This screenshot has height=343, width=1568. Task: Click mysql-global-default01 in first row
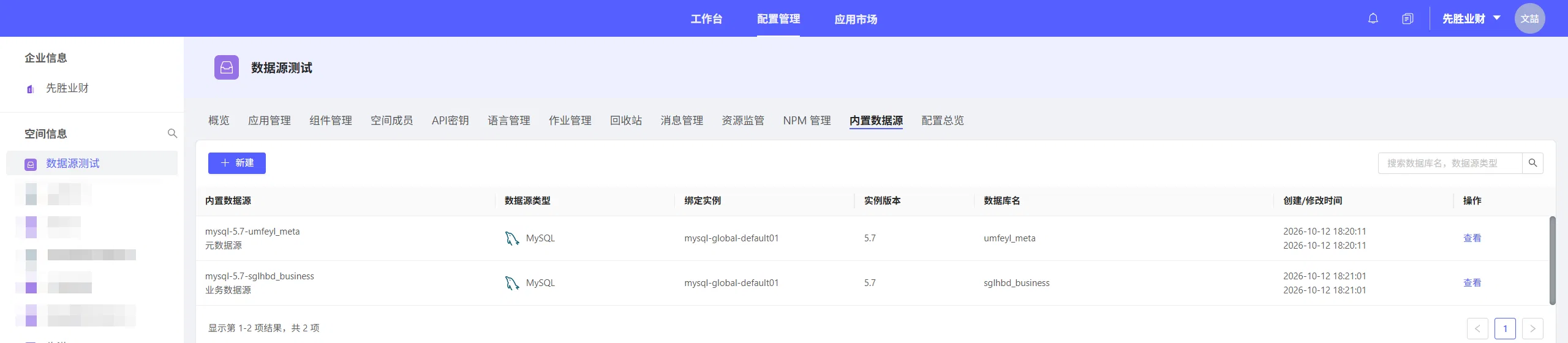pyautogui.click(x=731, y=238)
